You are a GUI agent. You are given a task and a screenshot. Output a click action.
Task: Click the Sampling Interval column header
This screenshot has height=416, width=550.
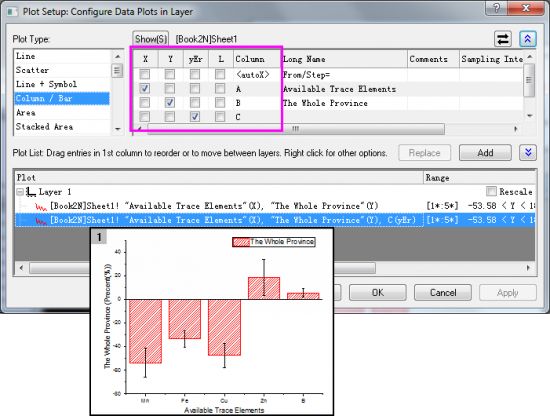click(x=492, y=59)
